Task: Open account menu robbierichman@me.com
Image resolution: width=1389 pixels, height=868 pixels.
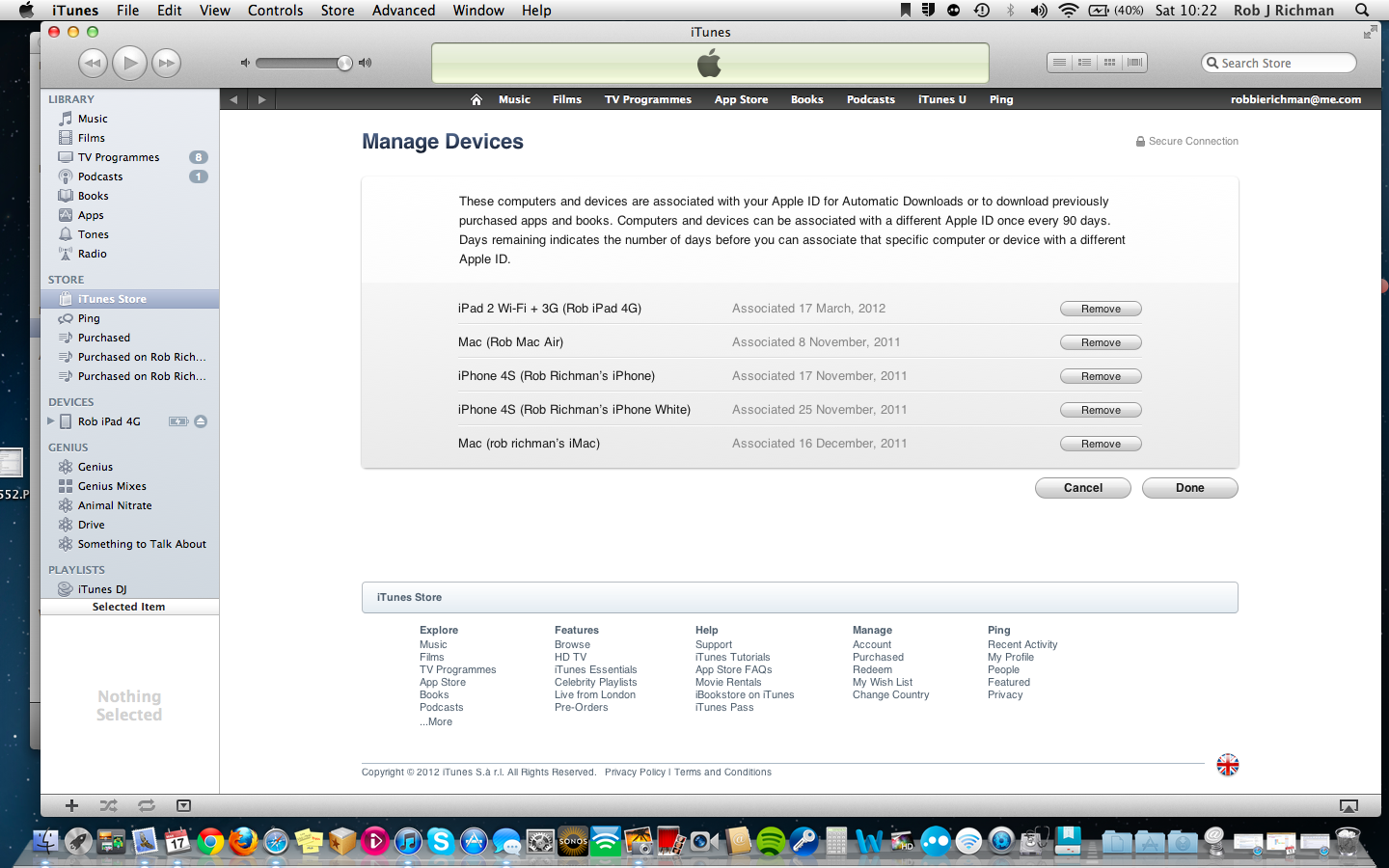Action: tap(1295, 99)
